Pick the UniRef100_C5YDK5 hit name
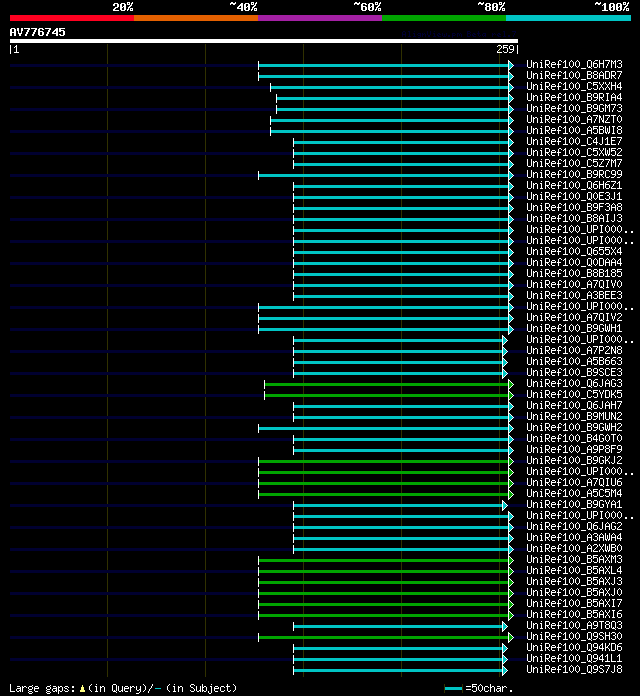The height and width of the screenshot is (696, 640). coord(574,395)
